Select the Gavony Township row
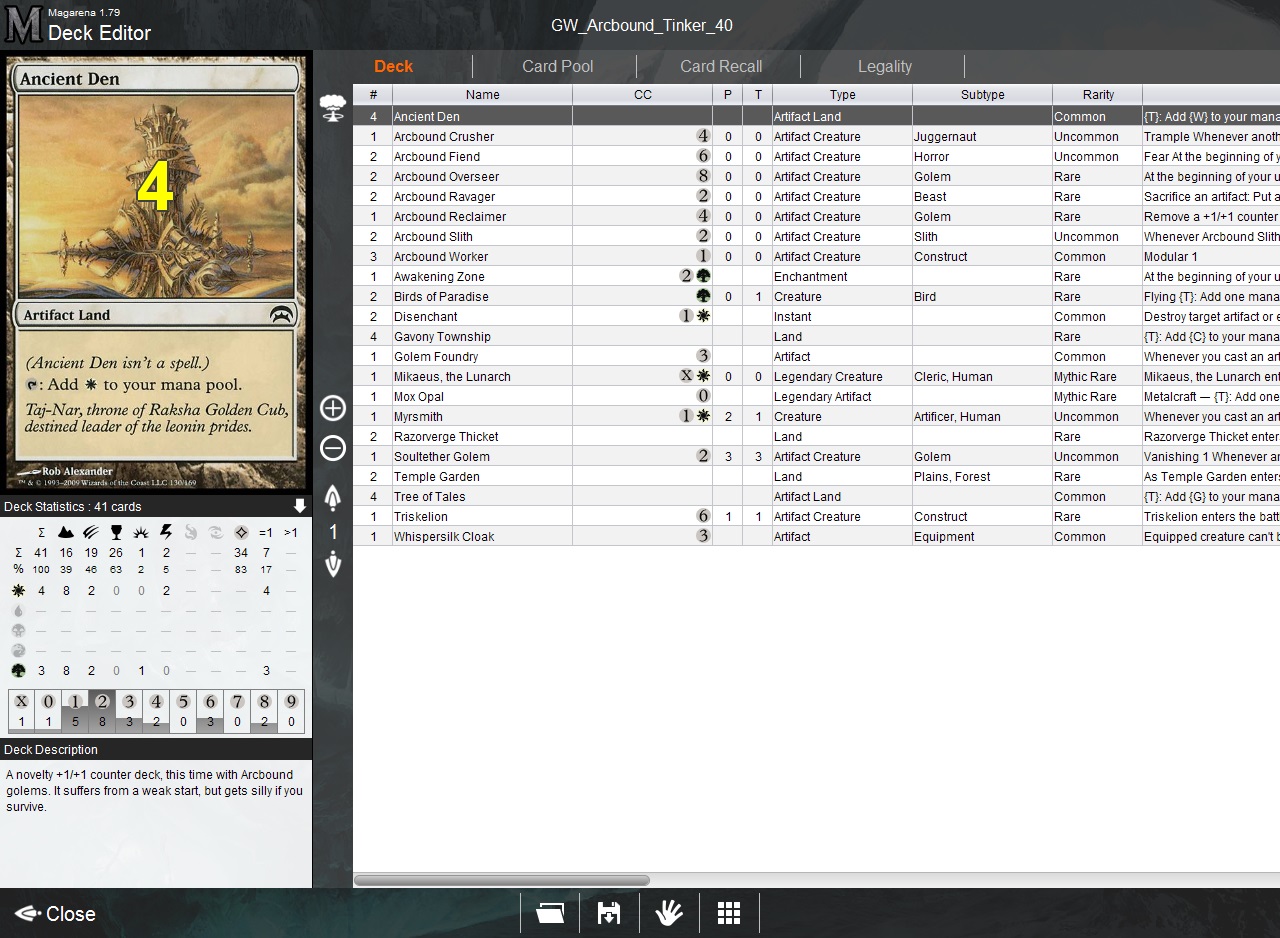 tap(816, 336)
